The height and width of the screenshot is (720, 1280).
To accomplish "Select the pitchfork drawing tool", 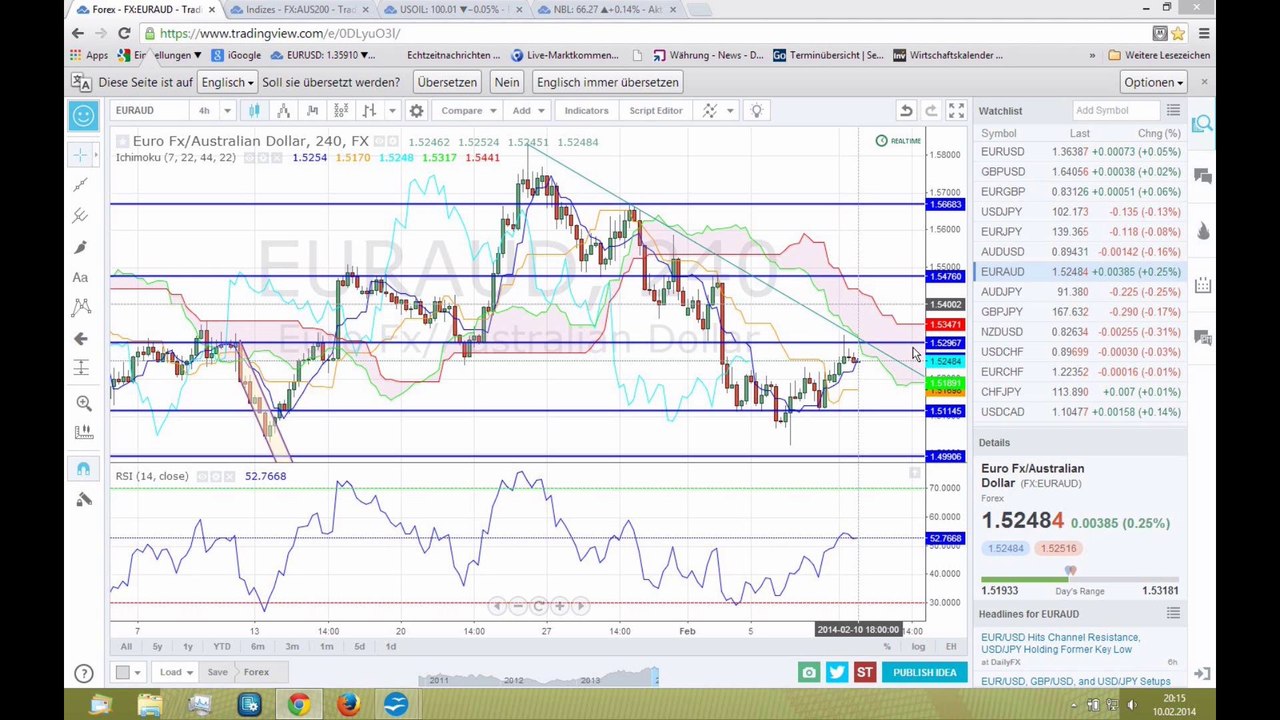I will point(82,215).
